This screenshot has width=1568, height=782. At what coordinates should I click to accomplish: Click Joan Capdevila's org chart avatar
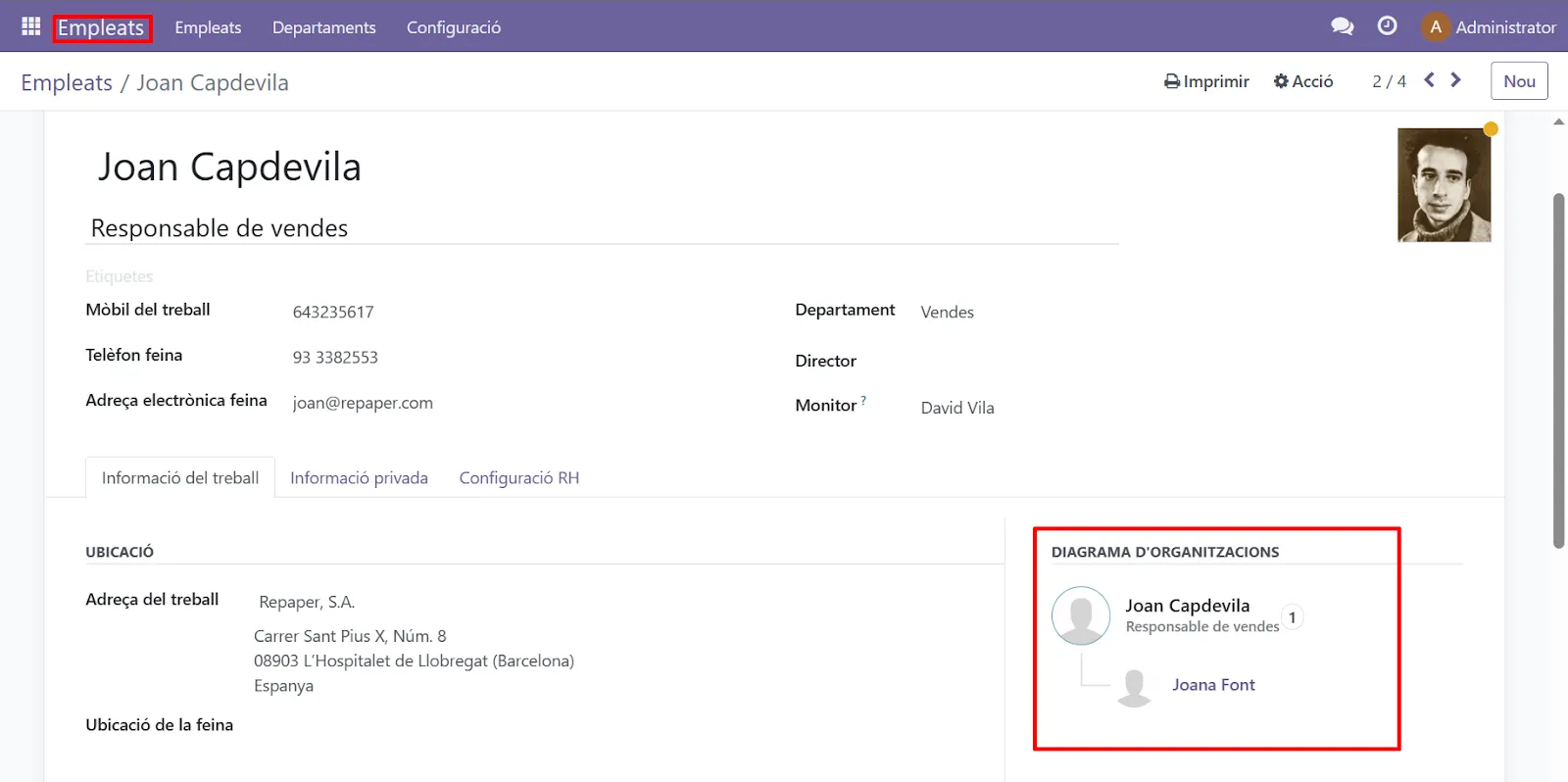pyautogui.click(x=1080, y=615)
